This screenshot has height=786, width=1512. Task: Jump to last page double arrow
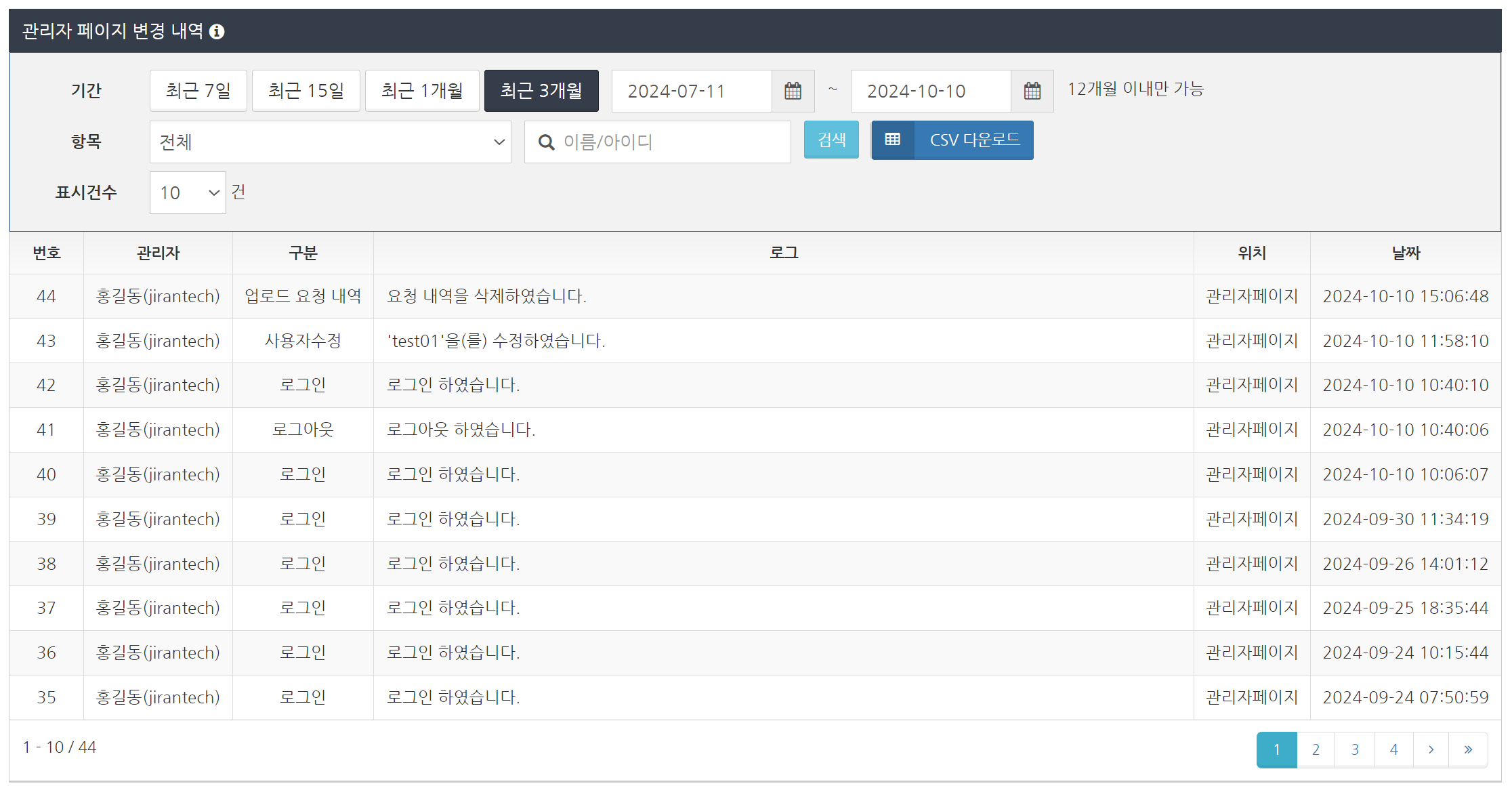tap(1468, 749)
